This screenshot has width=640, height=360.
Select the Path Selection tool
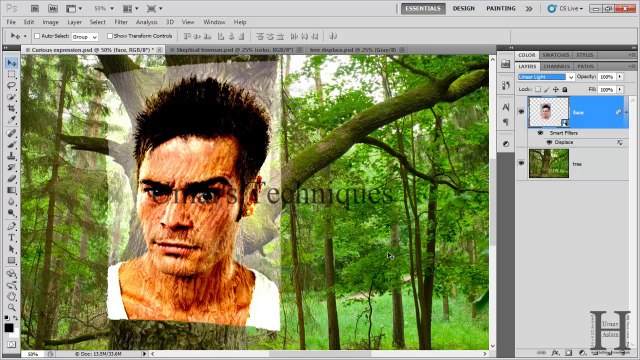click(x=11, y=249)
